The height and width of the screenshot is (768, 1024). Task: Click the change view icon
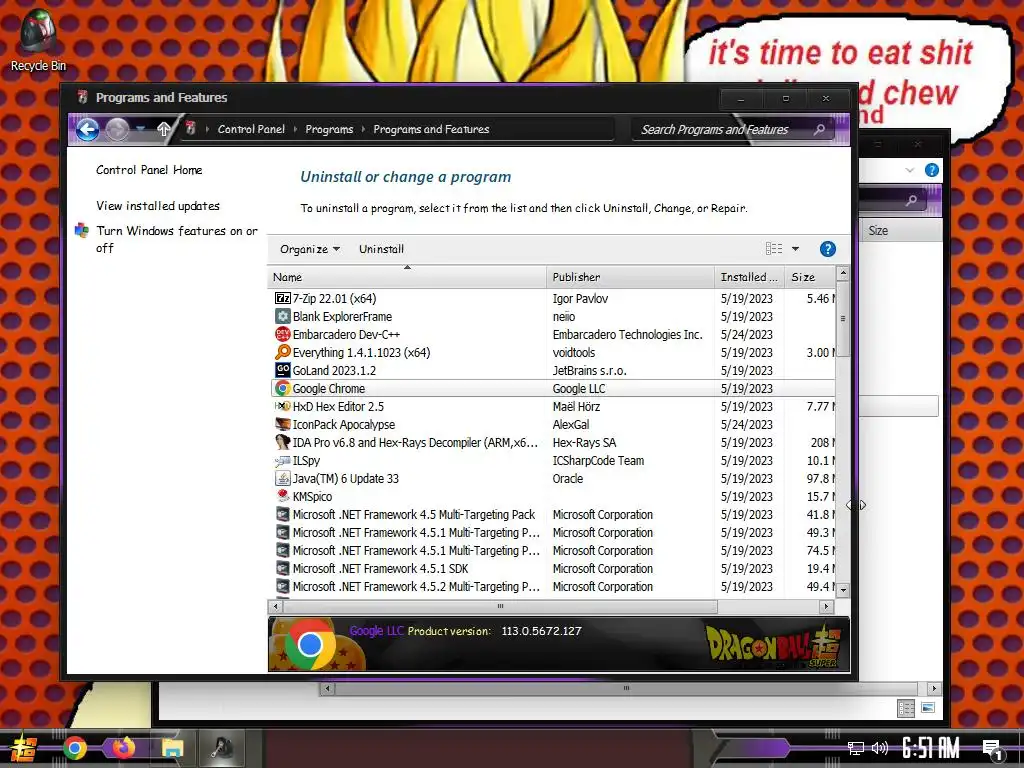click(x=774, y=249)
